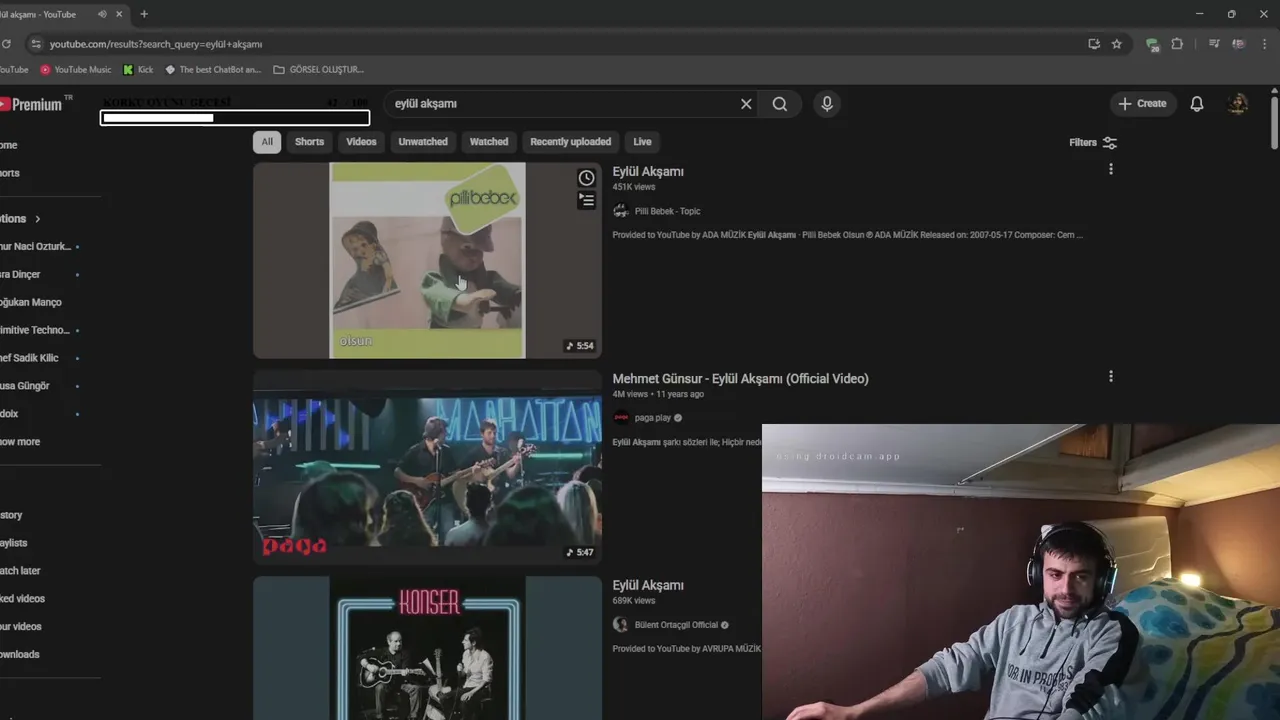Screen dimensions: 1280x720
Task: Open the Bülent Ortaçgil Official channel name
Action: pos(676,625)
